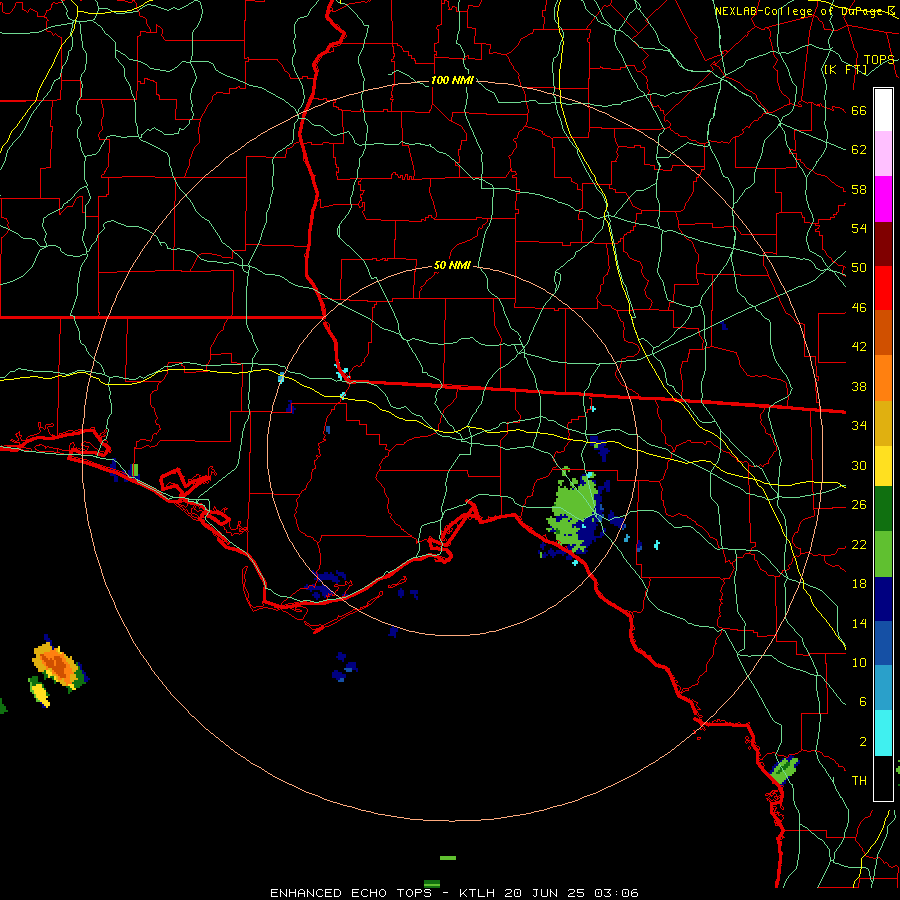Click the small green echo on the southeast coast
This screenshot has height=900, width=900.
[785, 770]
